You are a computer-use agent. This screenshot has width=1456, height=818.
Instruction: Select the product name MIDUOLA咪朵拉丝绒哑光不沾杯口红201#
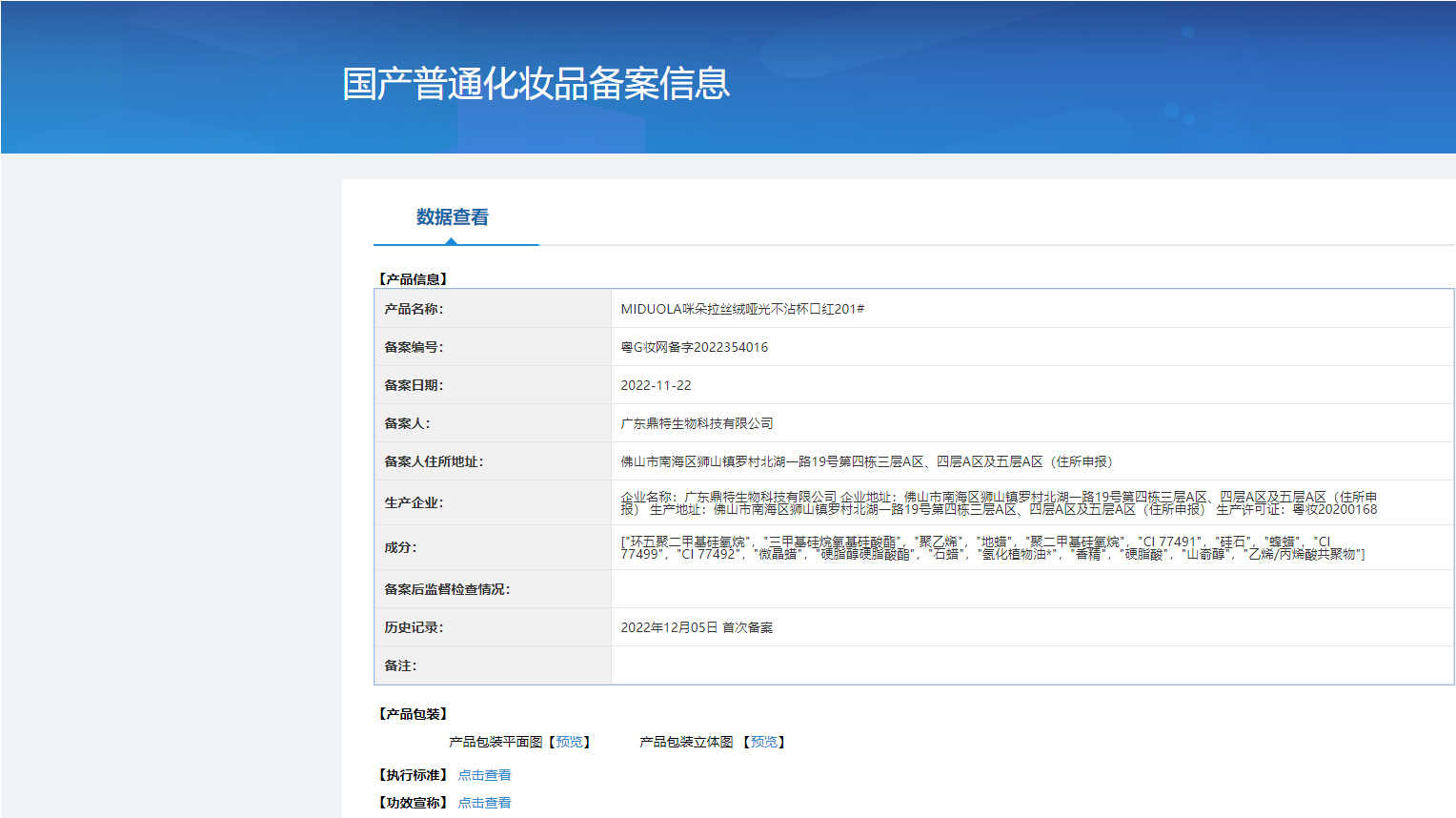pyautogui.click(x=742, y=309)
